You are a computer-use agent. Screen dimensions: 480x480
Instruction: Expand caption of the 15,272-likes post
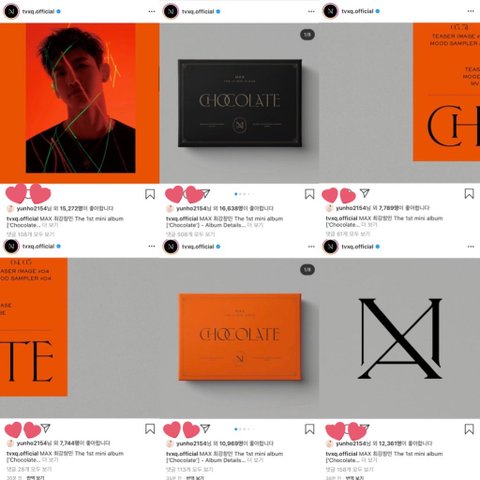(50, 225)
